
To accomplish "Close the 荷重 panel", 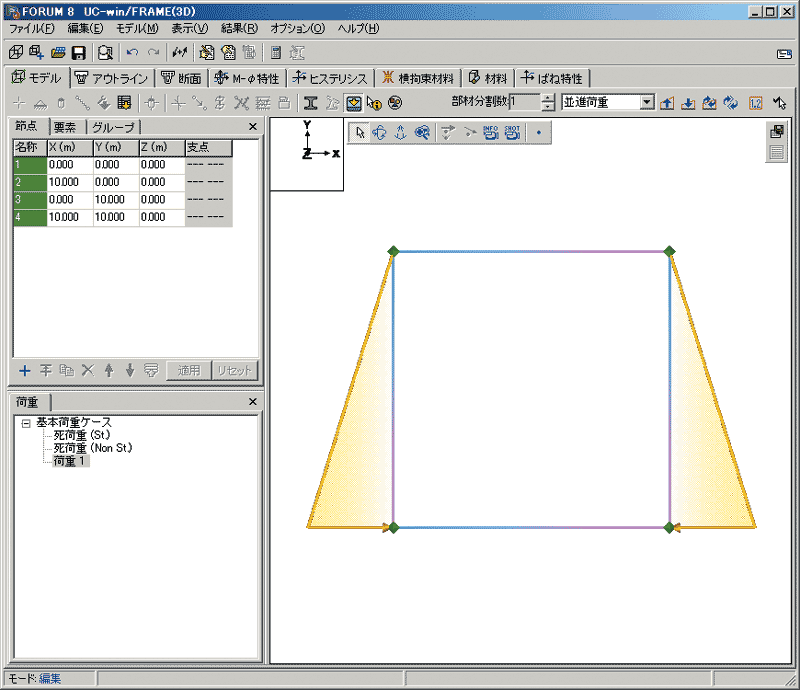I will tap(253, 401).
